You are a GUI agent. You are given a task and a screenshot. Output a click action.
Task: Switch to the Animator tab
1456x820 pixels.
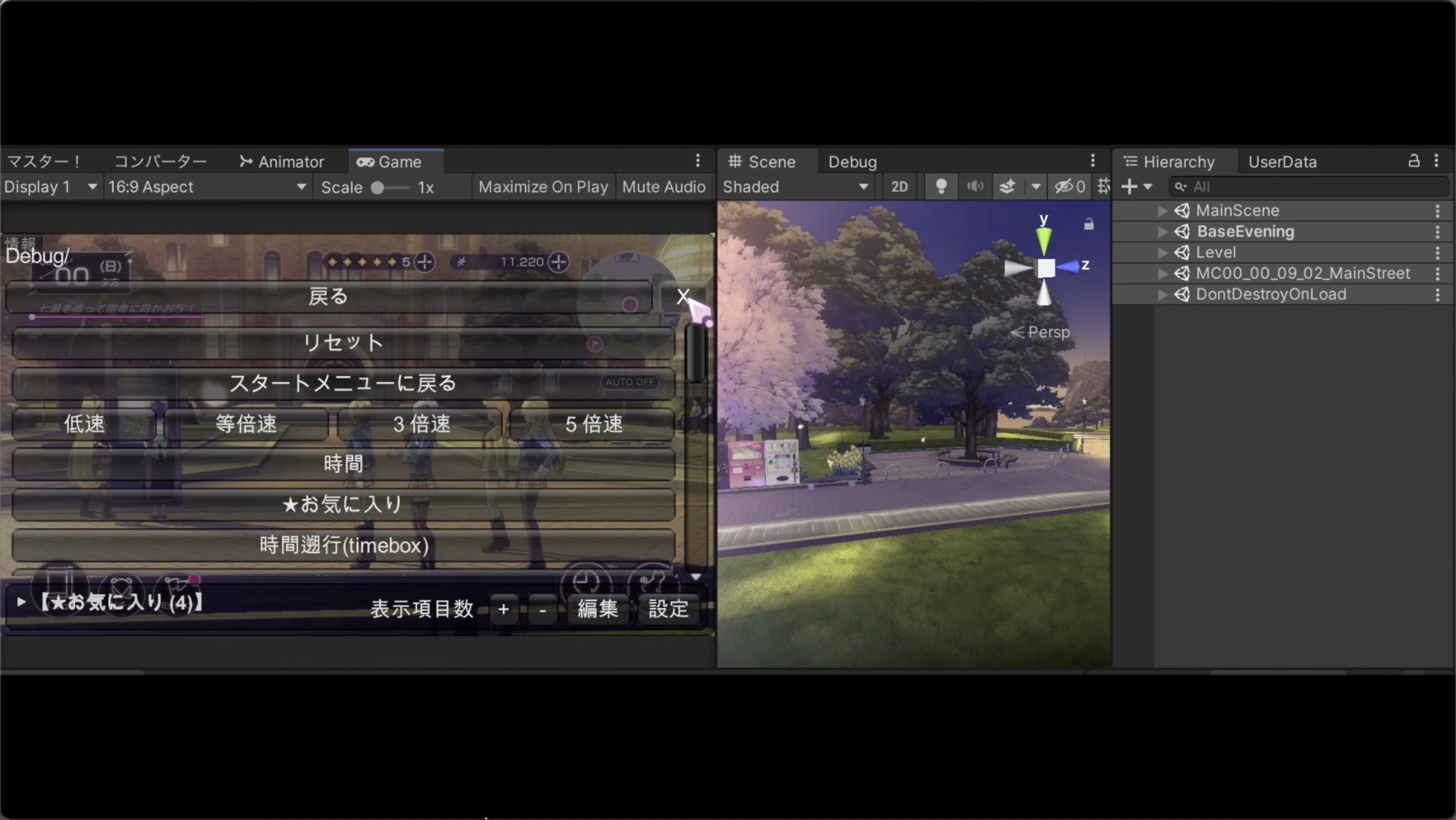click(282, 162)
